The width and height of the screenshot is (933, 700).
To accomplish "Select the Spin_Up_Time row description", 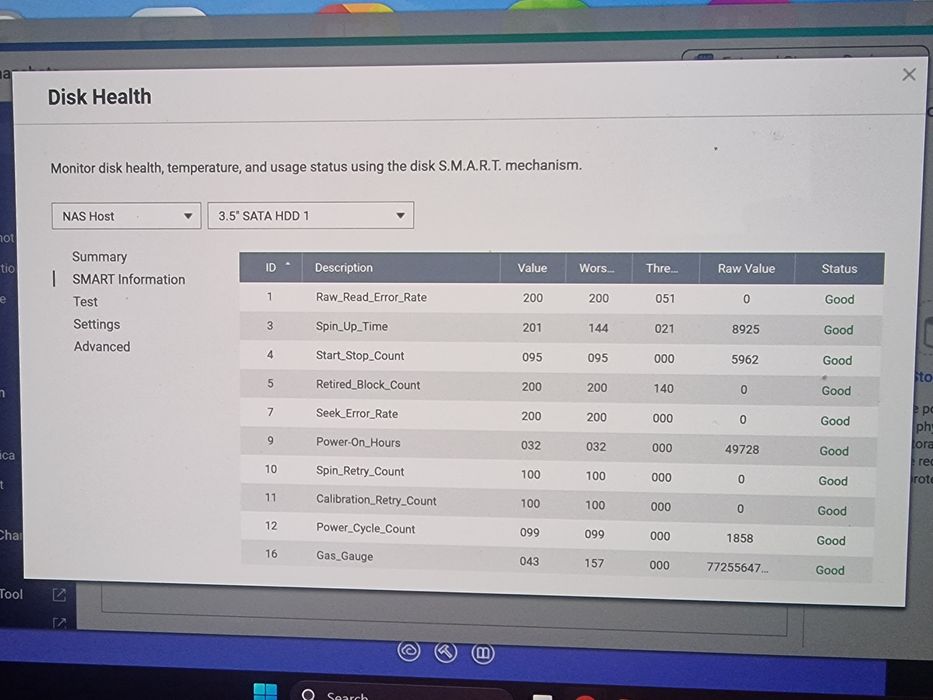I will point(352,326).
